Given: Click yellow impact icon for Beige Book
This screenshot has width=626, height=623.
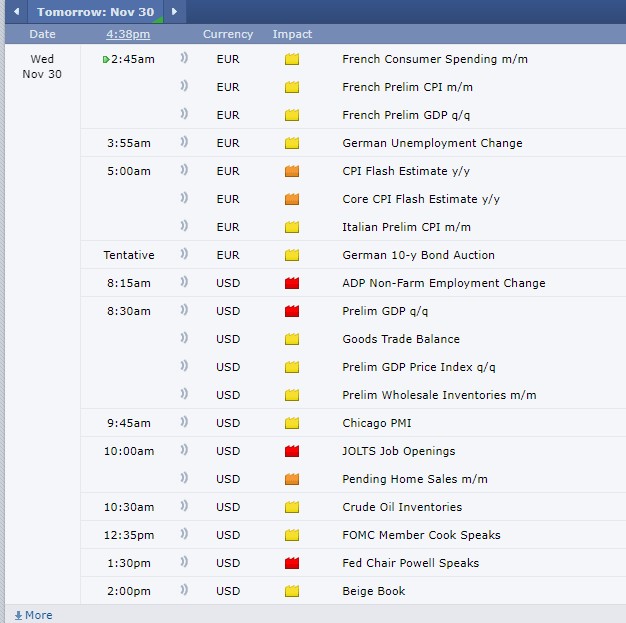Looking at the screenshot, I should [x=292, y=591].
